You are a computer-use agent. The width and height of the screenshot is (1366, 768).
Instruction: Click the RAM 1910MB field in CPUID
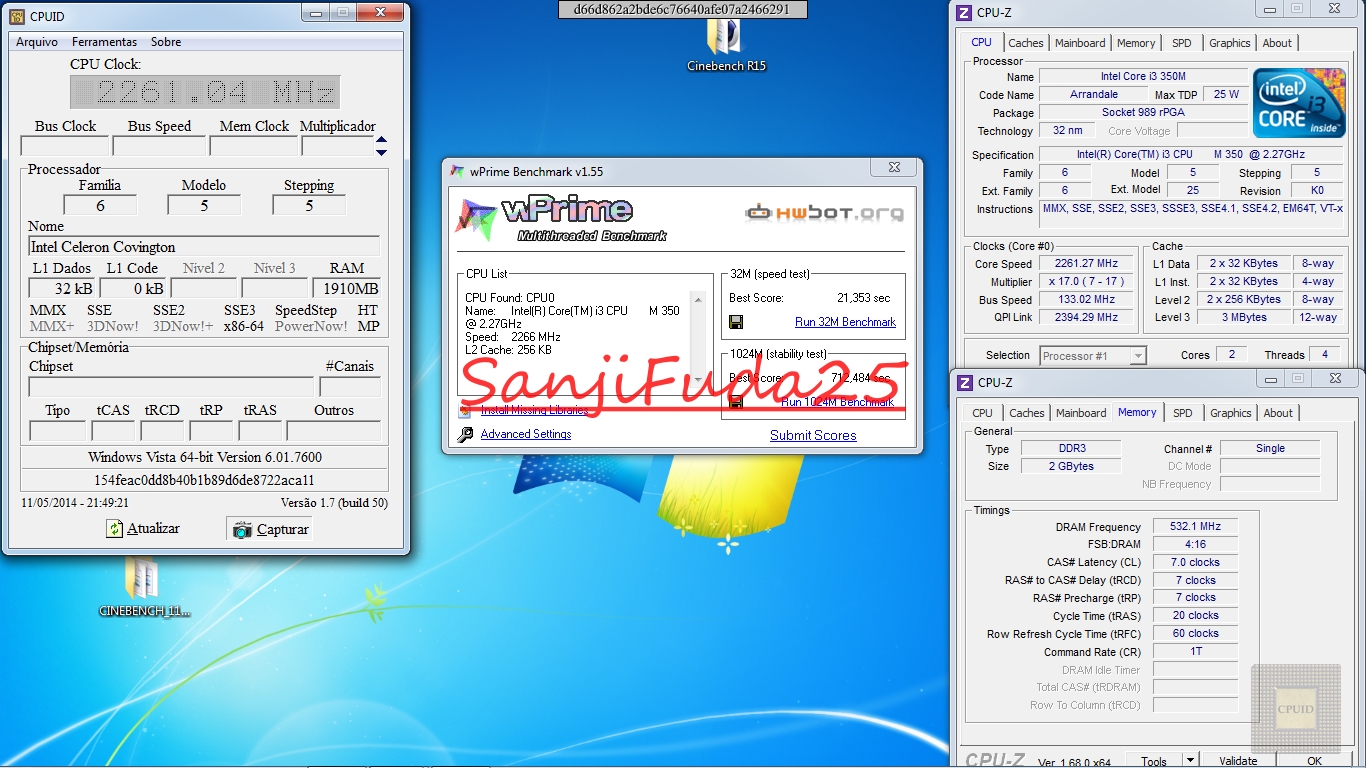click(x=346, y=289)
